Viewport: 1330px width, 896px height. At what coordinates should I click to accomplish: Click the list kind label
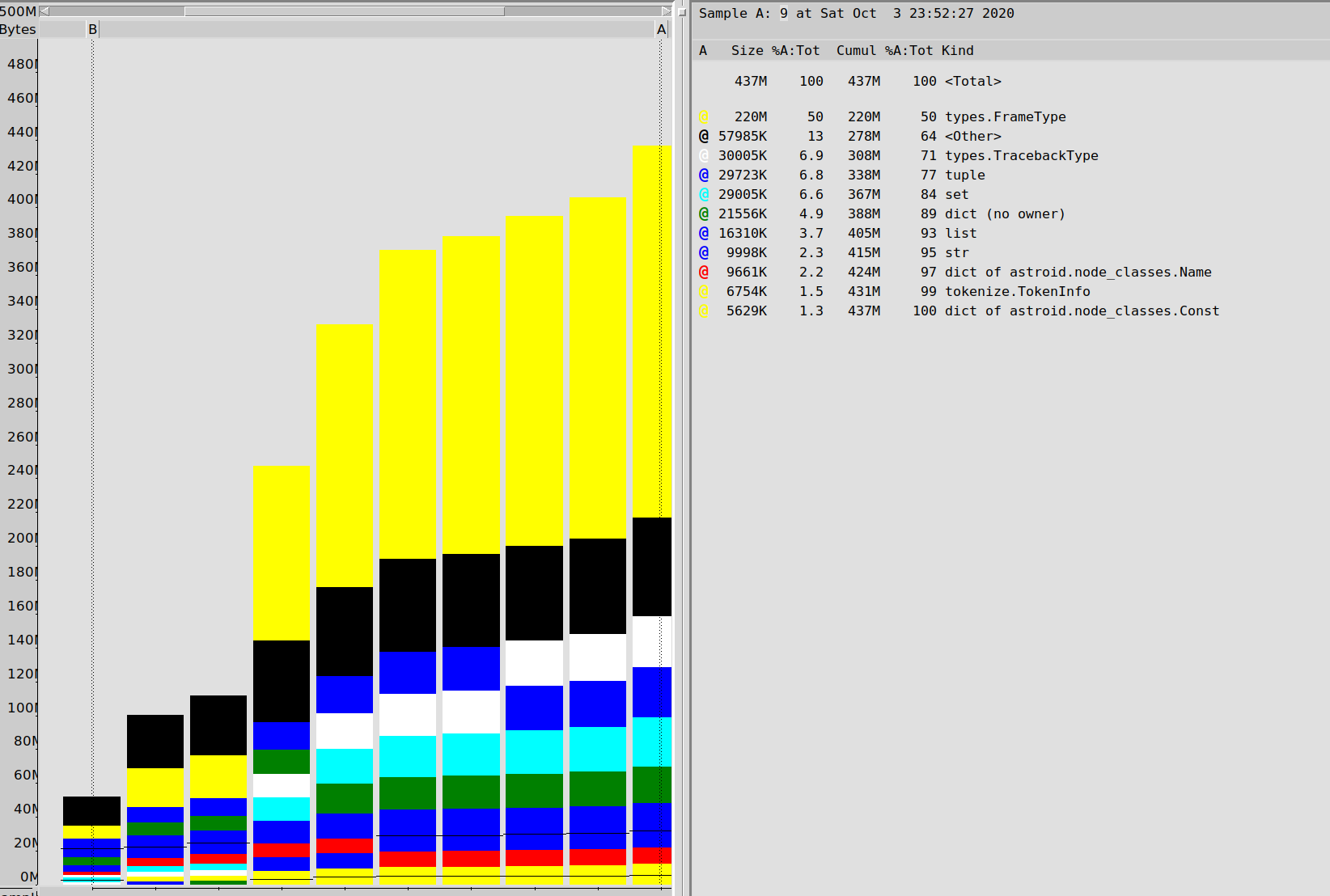pos(961,234)
